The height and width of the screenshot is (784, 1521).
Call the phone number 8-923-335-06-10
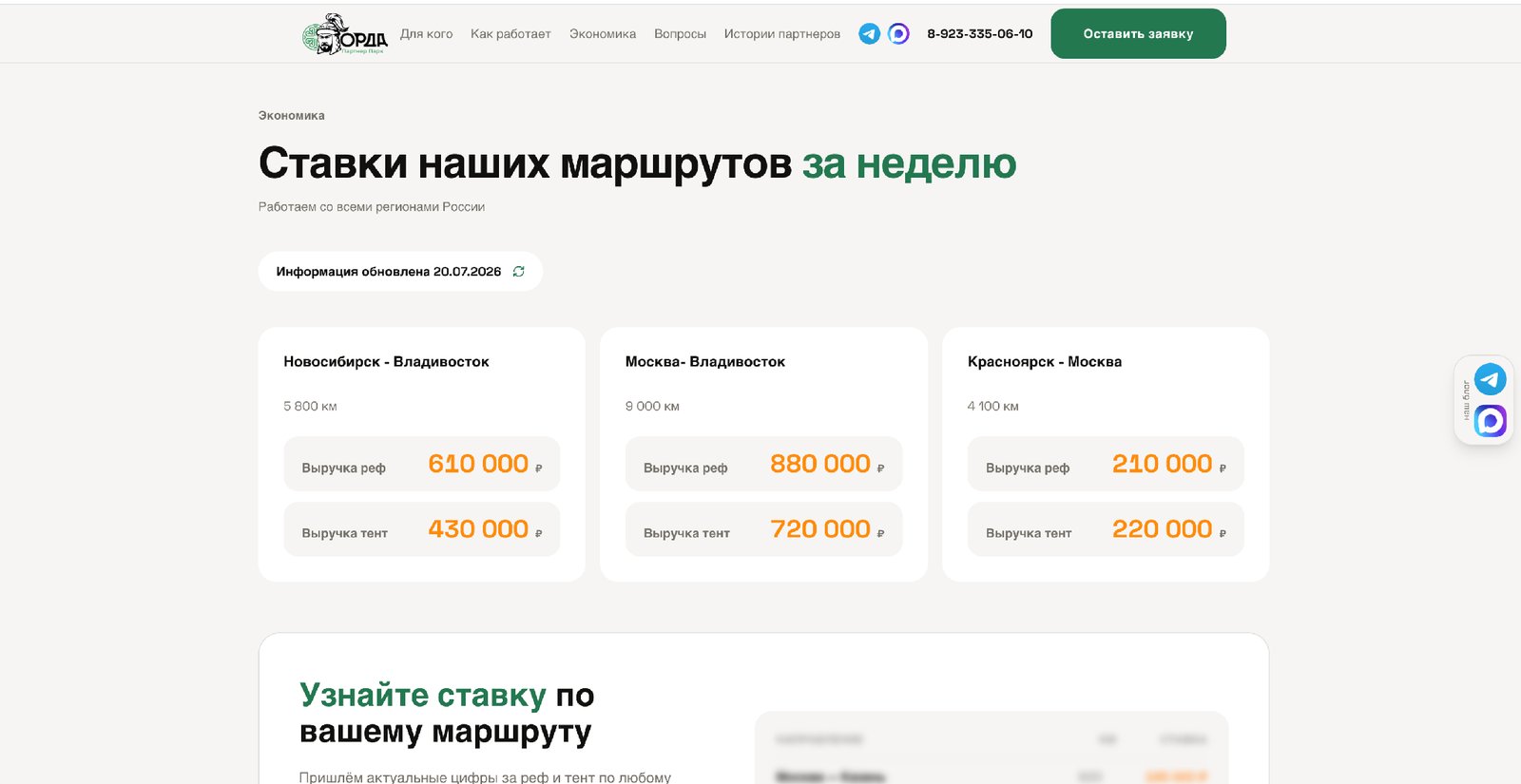(980, 34)
